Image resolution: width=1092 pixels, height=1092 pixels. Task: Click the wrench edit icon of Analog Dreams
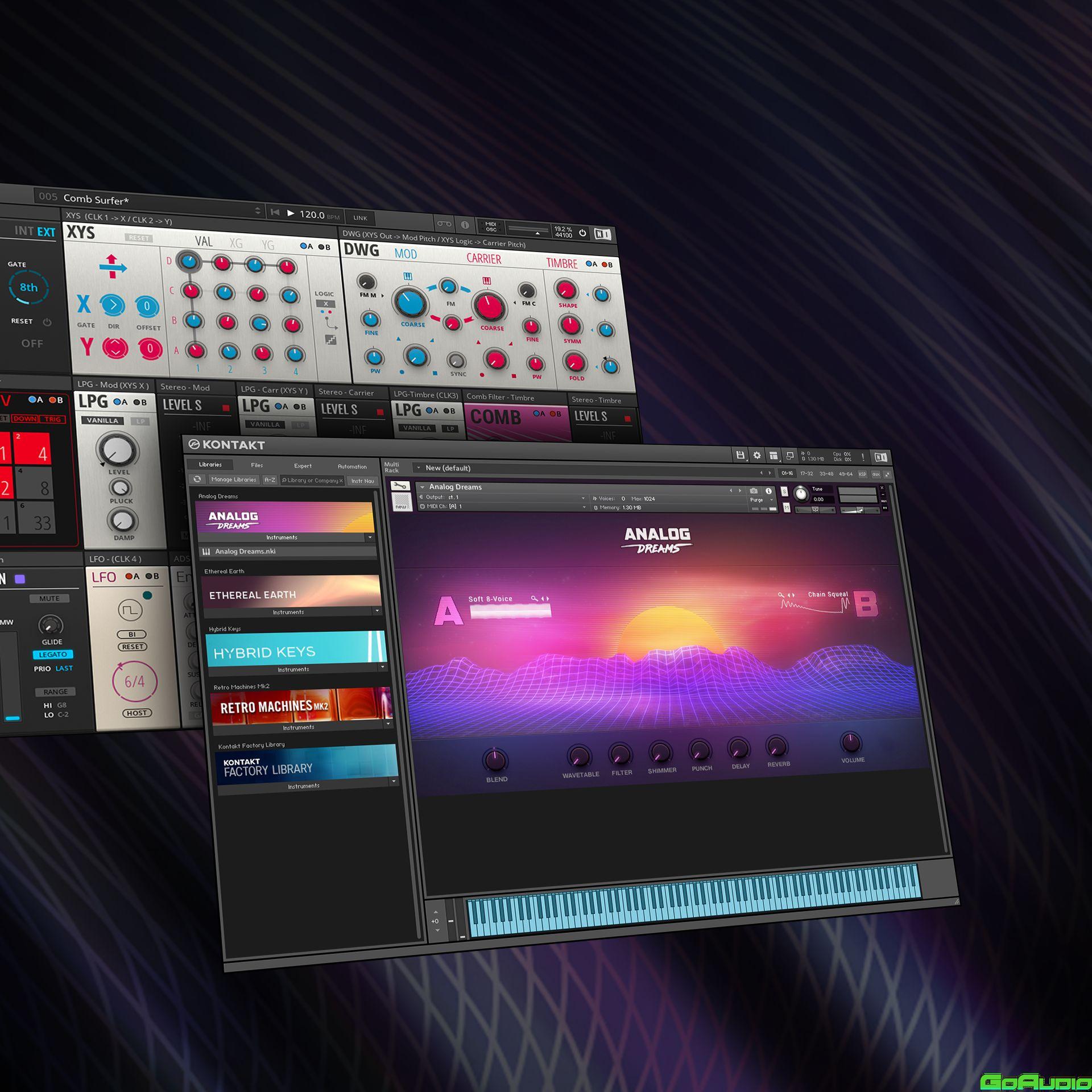point(400,486)
